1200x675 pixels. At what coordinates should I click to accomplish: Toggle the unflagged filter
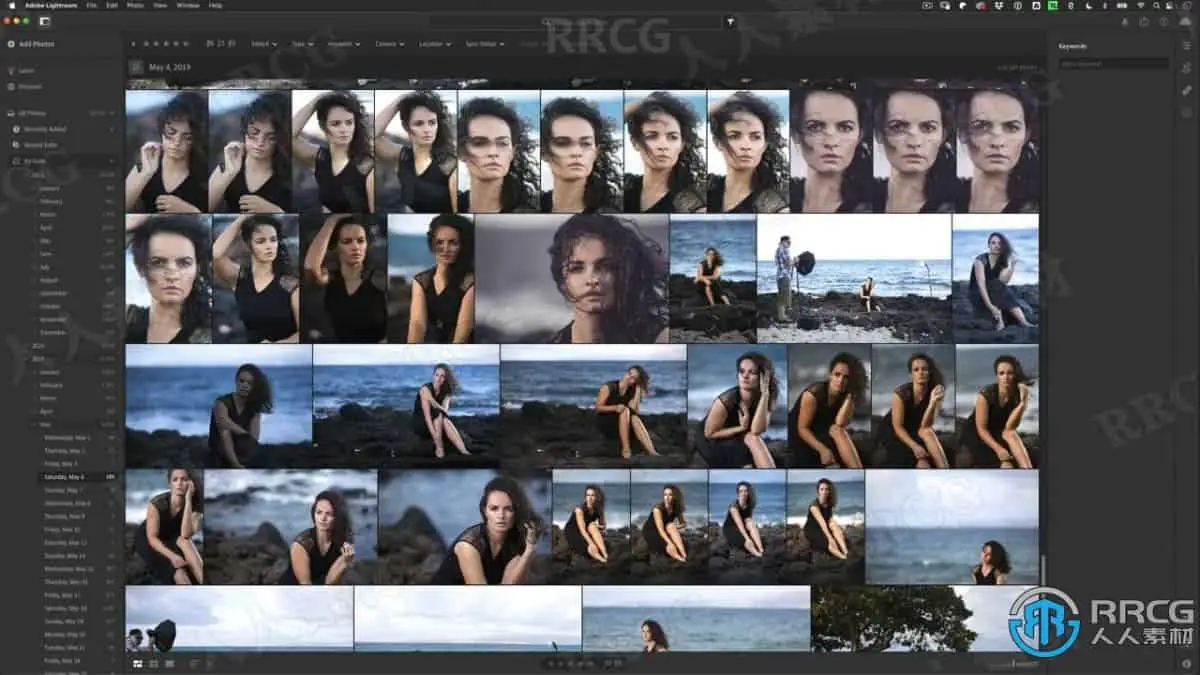(x=219, y=44)
